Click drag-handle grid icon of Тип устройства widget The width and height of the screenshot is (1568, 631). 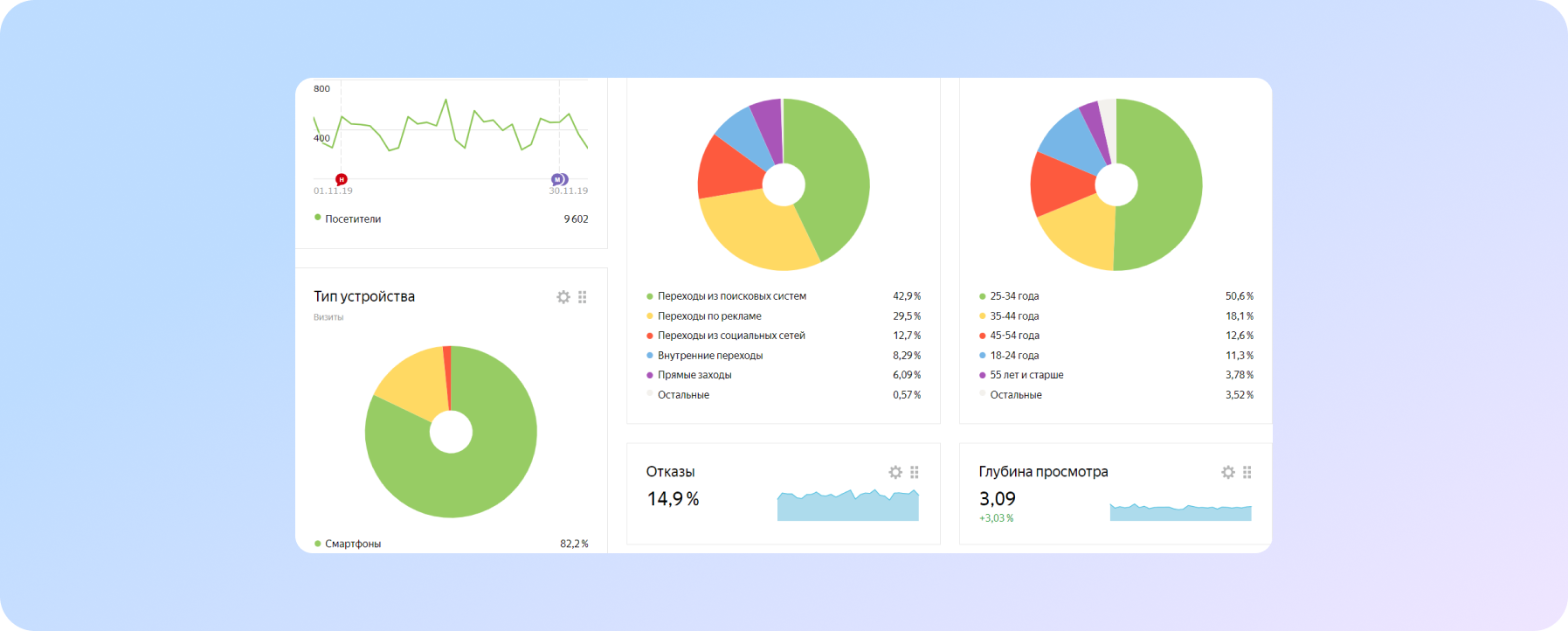pyautogui.click(x=583, y=297)
